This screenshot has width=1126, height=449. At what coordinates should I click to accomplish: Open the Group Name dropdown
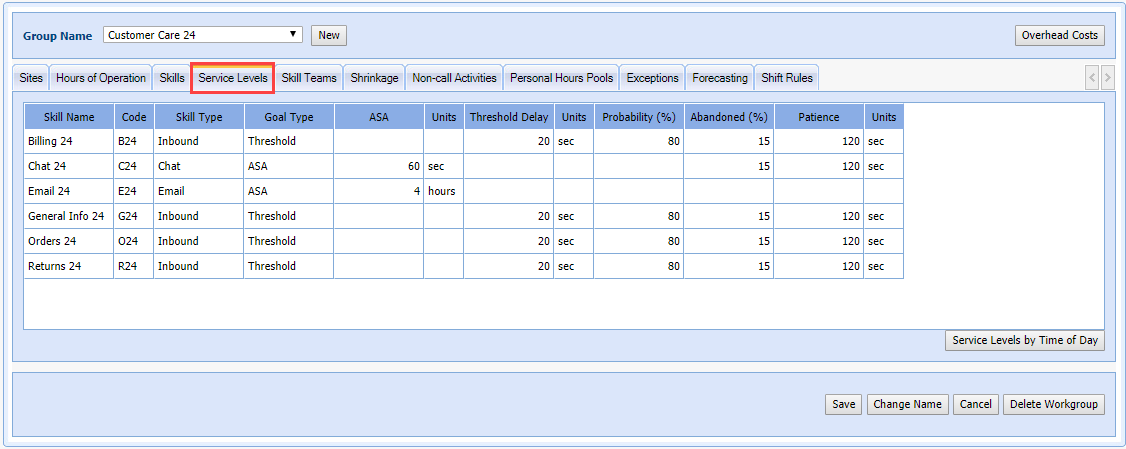click(202, 35)
